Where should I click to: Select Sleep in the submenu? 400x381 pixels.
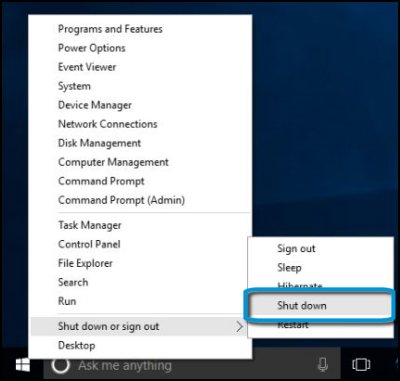pyautogui.click(x=321, y=267)
